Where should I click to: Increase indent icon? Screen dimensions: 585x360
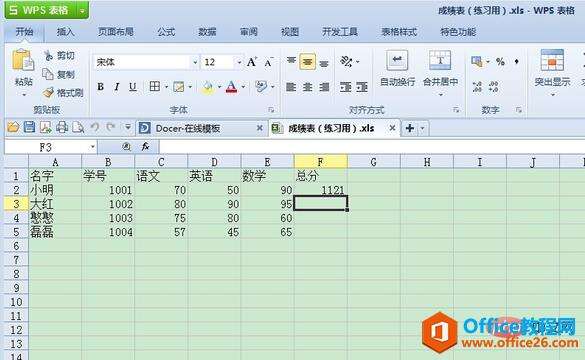362,87
